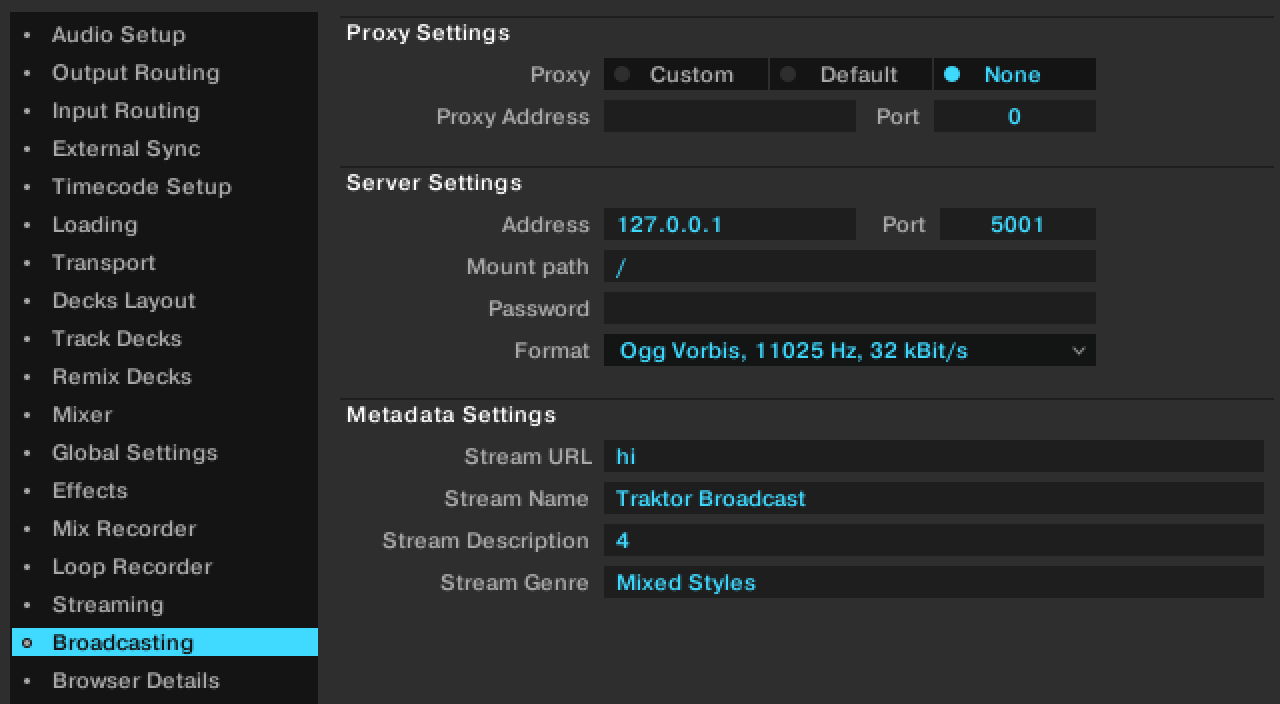The height and width of the screenshot is (704, 1280).
Task: Open Effects preferences
Action: pyautogui.click(x=90, y=491)
